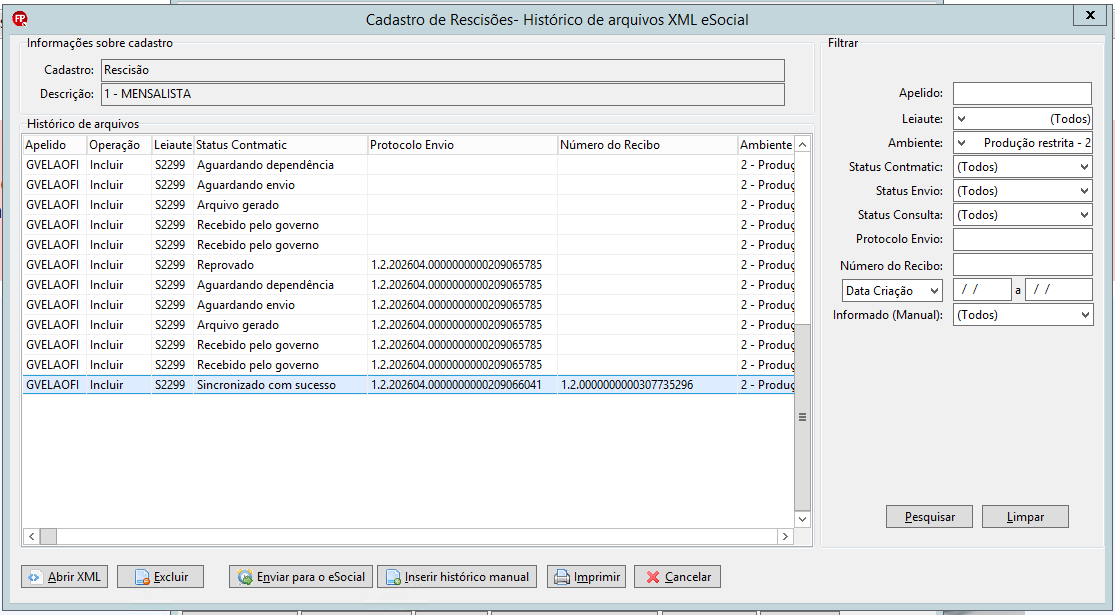
Task: Click protocol 1.2.202604.0000000000209066041
Action: tap(456, 385)
